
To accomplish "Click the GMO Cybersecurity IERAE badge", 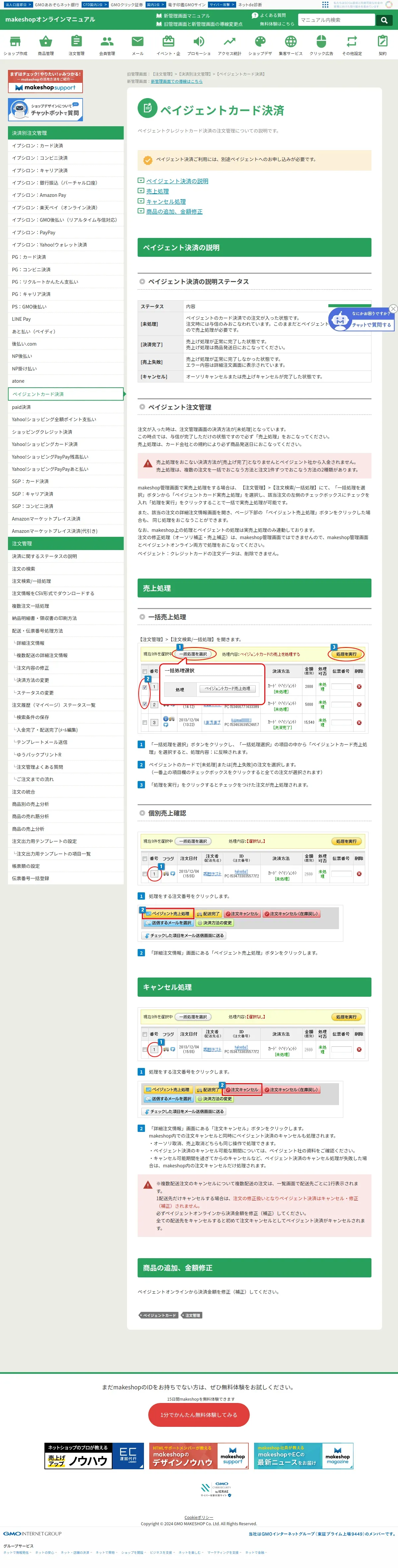I will pyautogui.click(x=216, y=1489).
